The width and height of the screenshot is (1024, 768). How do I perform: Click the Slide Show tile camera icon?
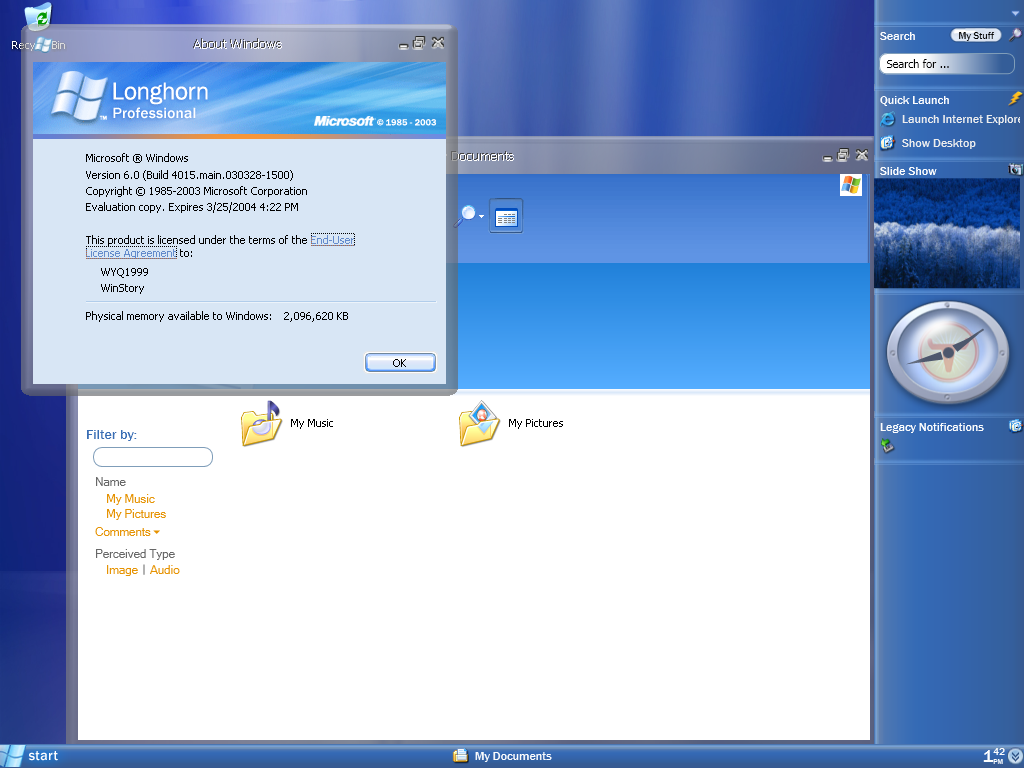1015,170
